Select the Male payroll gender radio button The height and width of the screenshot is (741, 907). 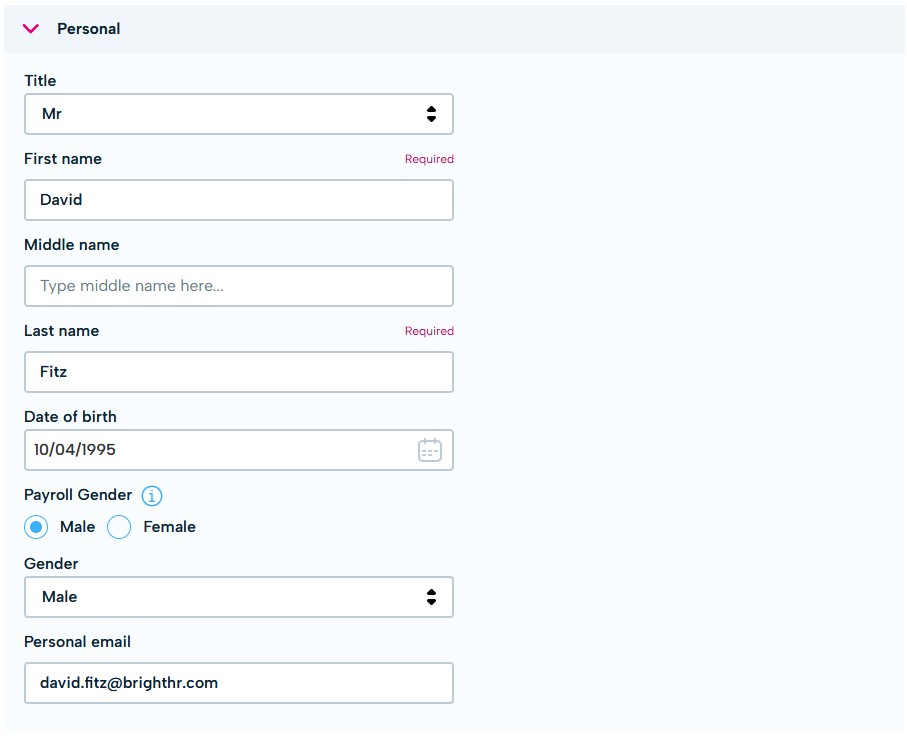click(36, 527)
